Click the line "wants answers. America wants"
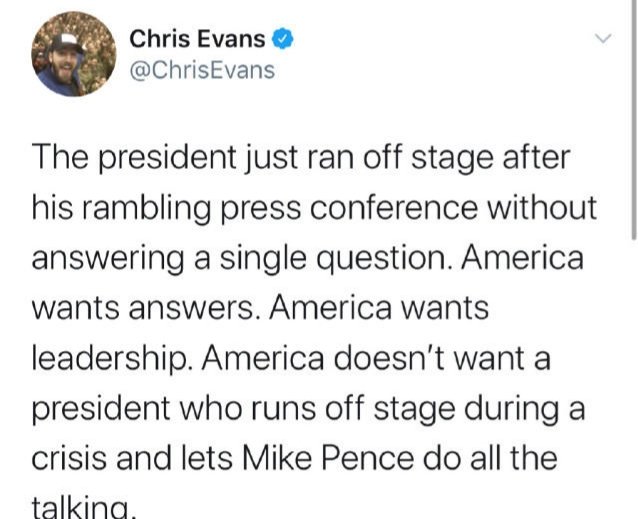The image size is (638, 519). [x=261, y=307]
